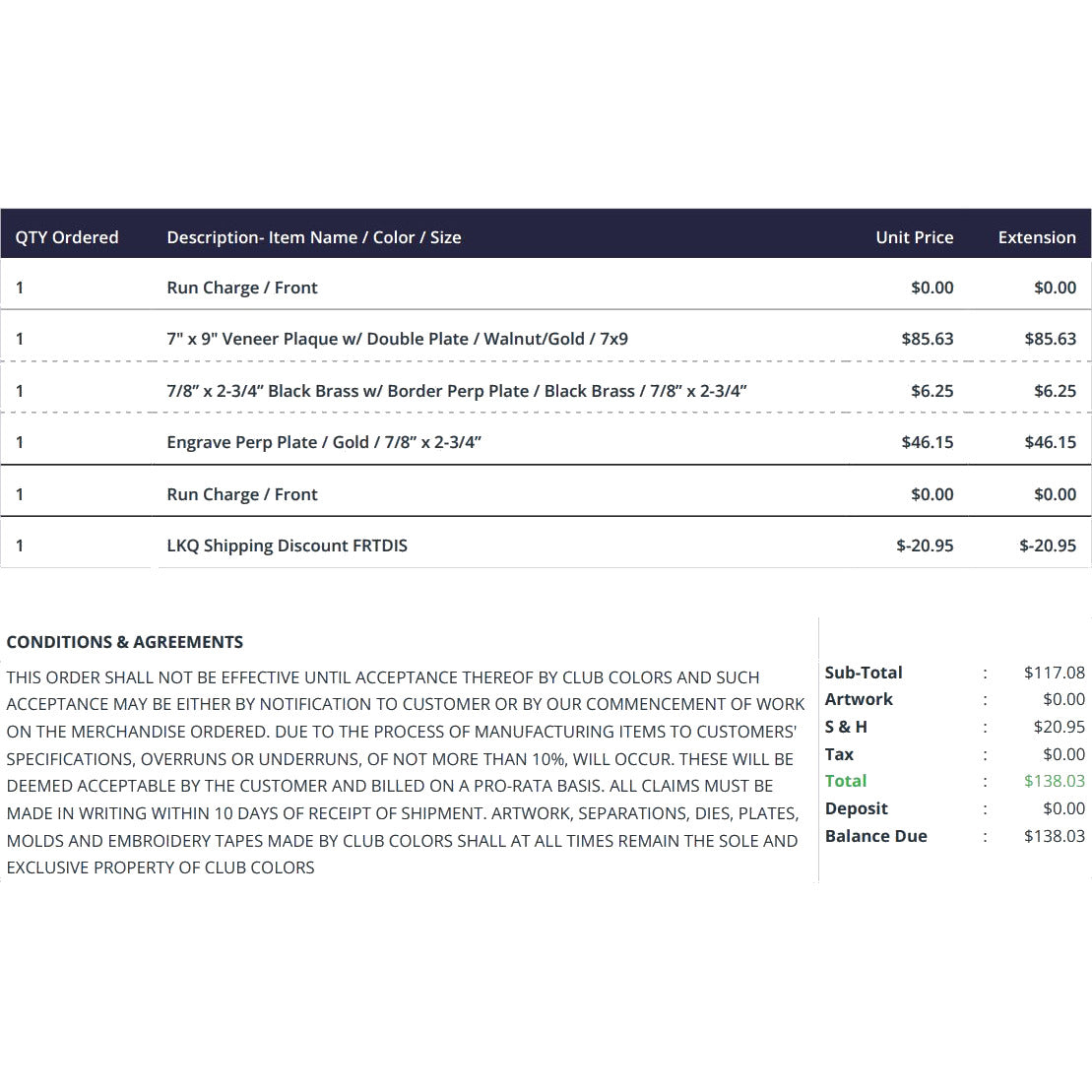1092x1092 pixels.
Task: Click the $85.63 extension amount
Action: click(x=1051, y=339)
